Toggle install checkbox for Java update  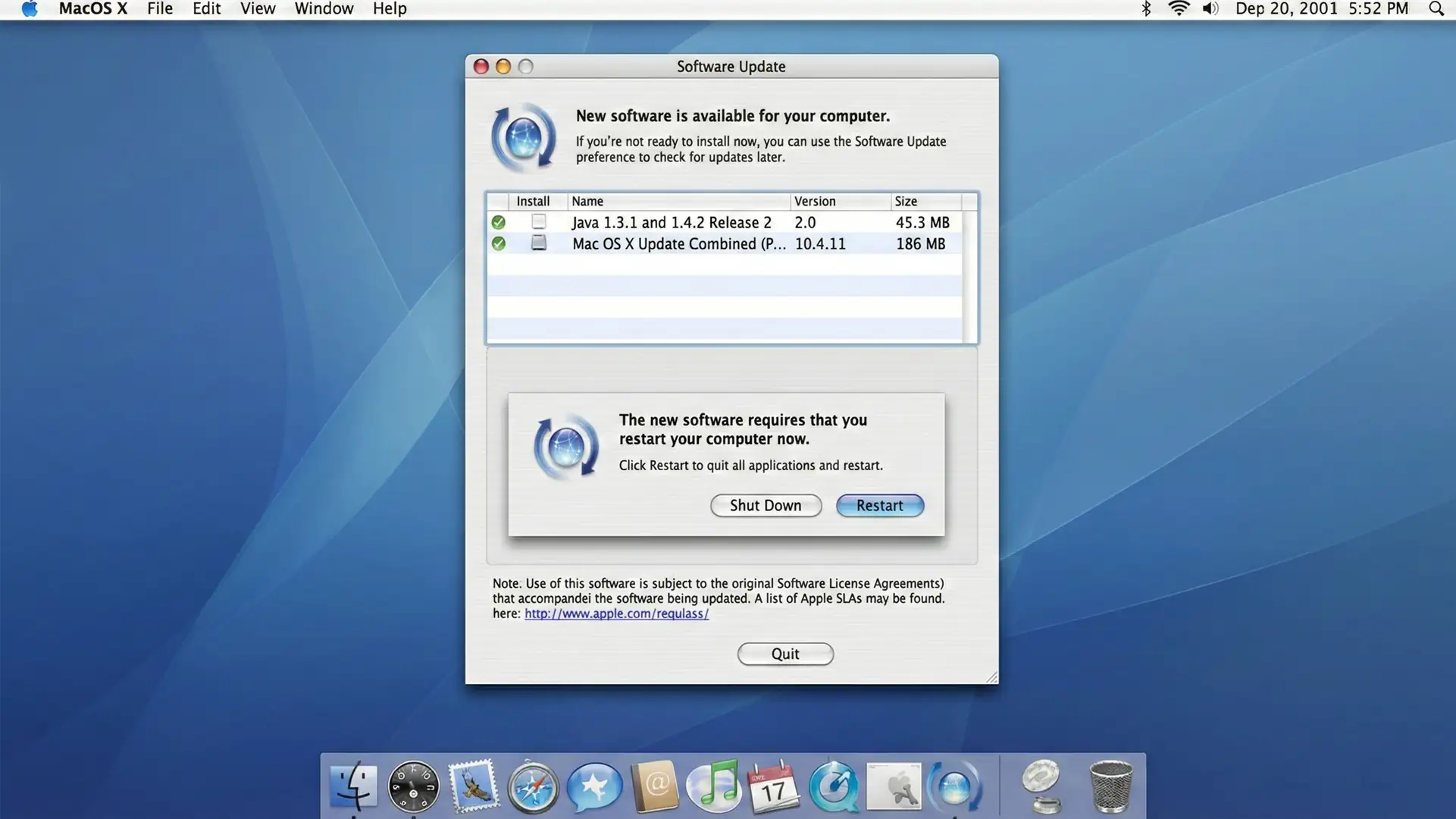click(x=538, y=221)
